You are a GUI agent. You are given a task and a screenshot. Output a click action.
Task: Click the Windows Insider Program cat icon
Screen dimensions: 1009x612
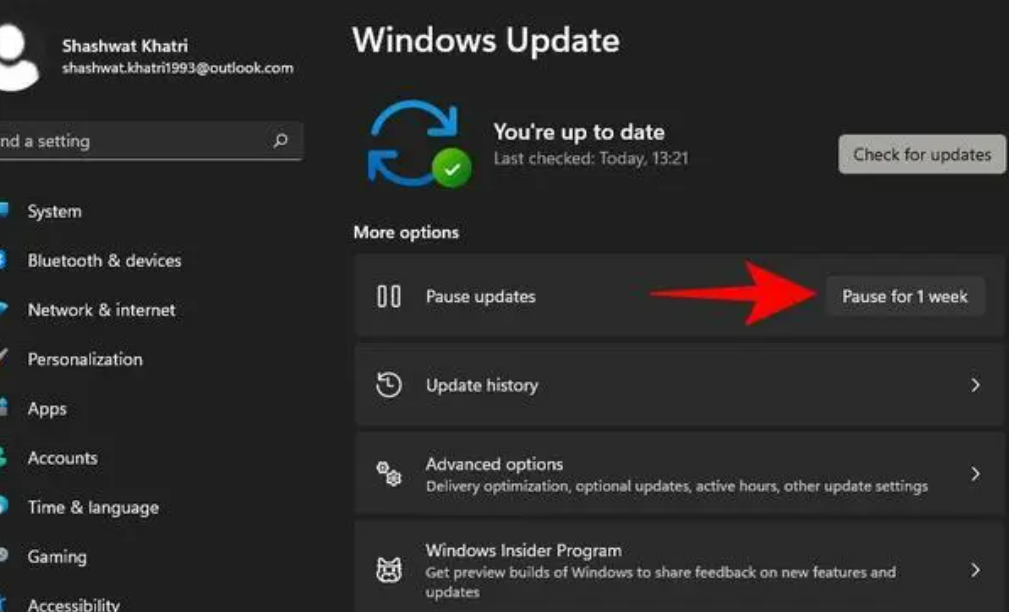[389, 570]
